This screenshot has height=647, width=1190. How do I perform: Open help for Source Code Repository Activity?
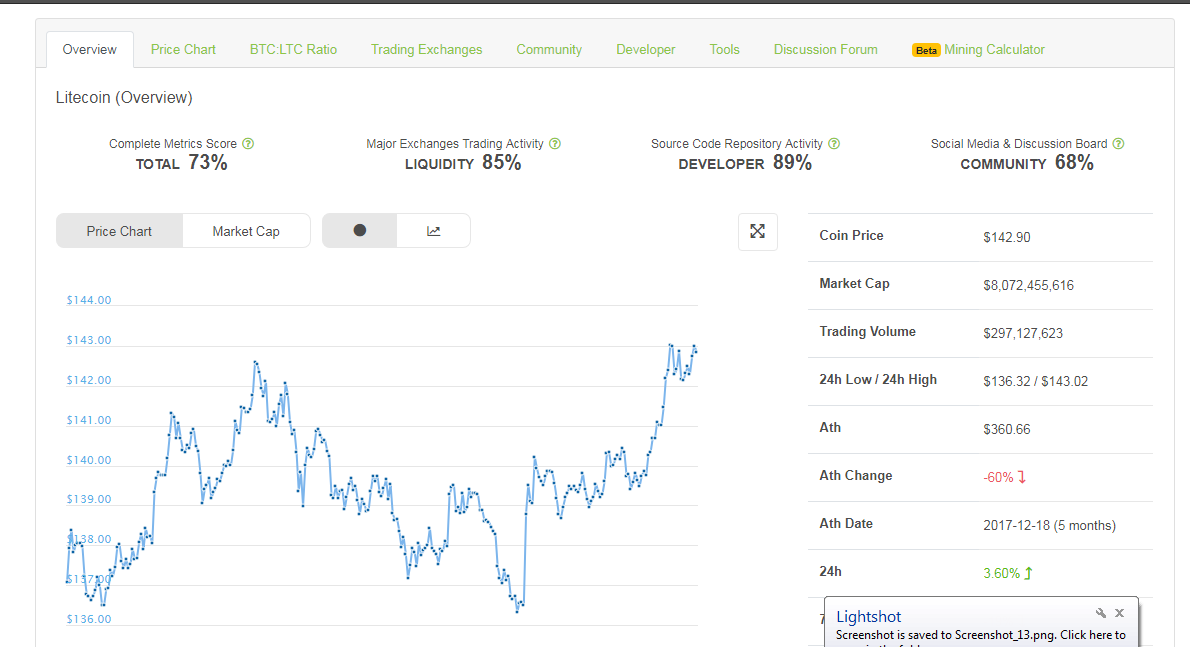pos(834,143)
